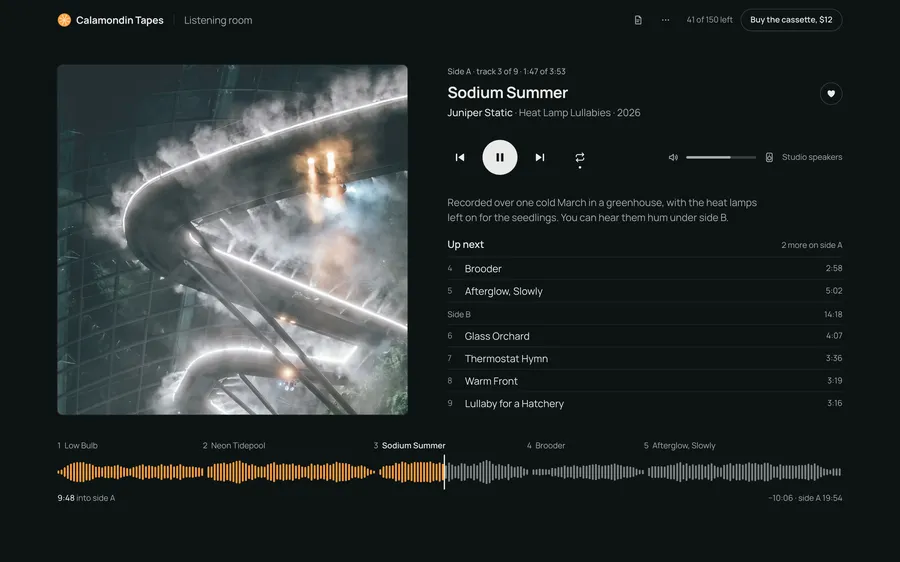Click the Up next heading
Screen dimensions: 900x562
pyautogui.click(x=465, y=245)
